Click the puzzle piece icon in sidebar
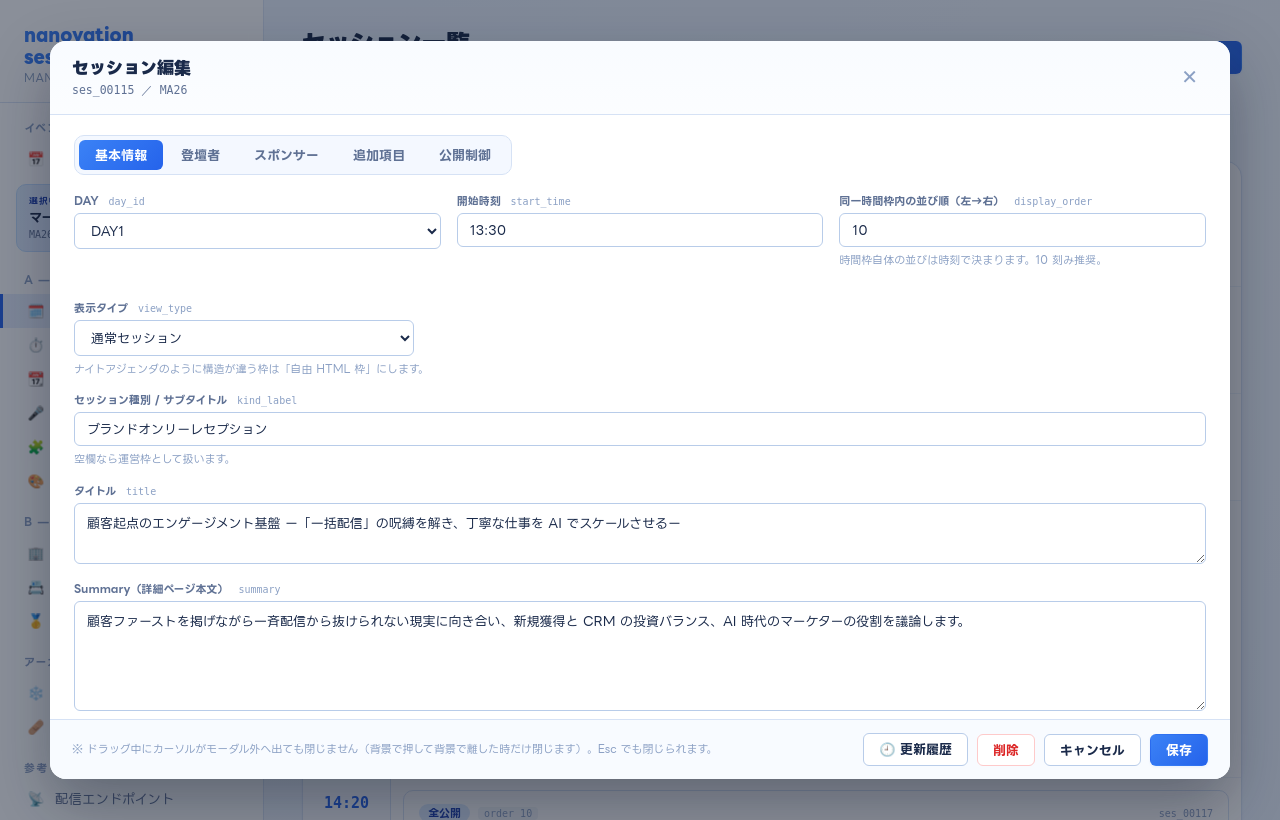This screenshot has height=820, width=1280. [x=36, y=447]
